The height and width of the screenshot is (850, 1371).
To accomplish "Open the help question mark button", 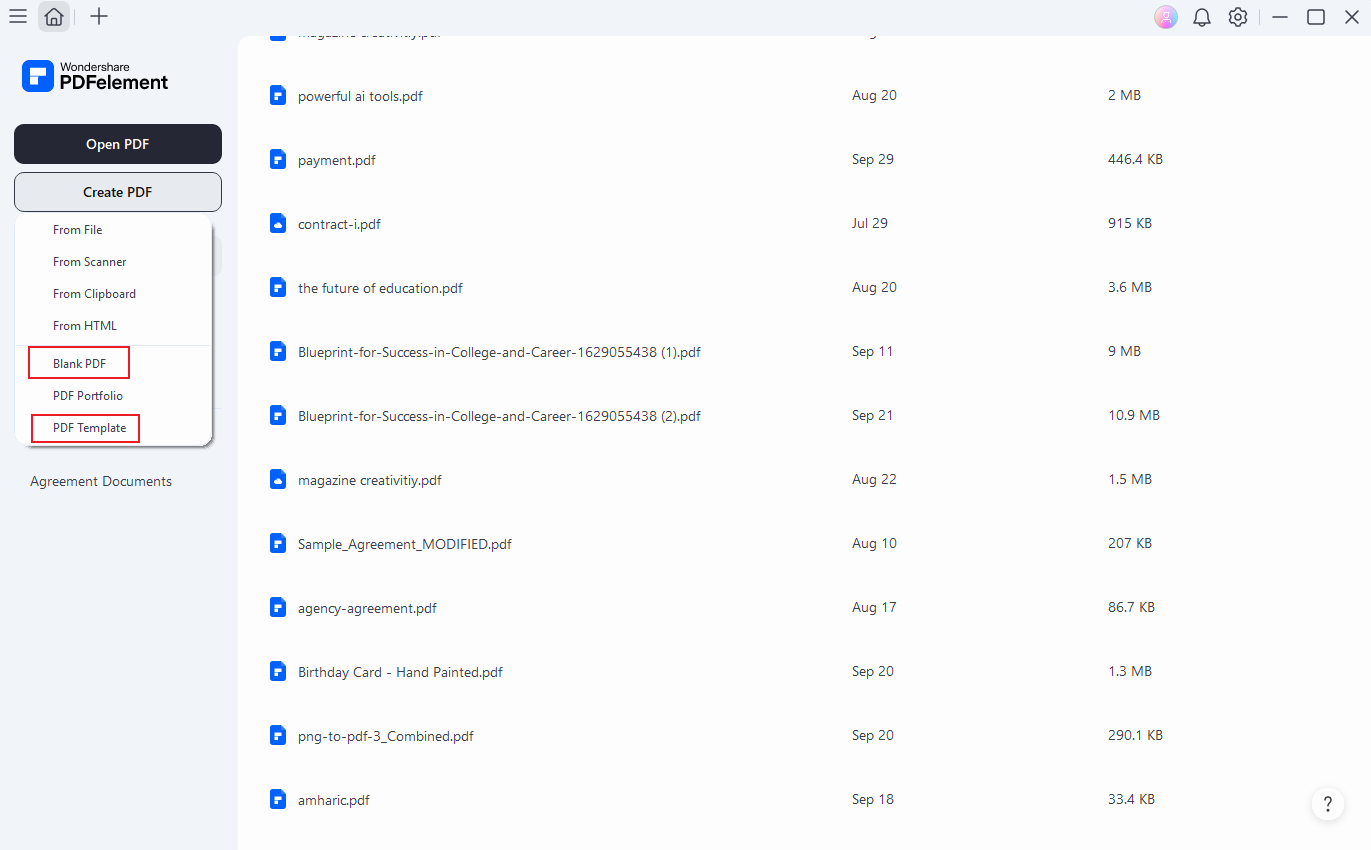I will point(1327,804).
